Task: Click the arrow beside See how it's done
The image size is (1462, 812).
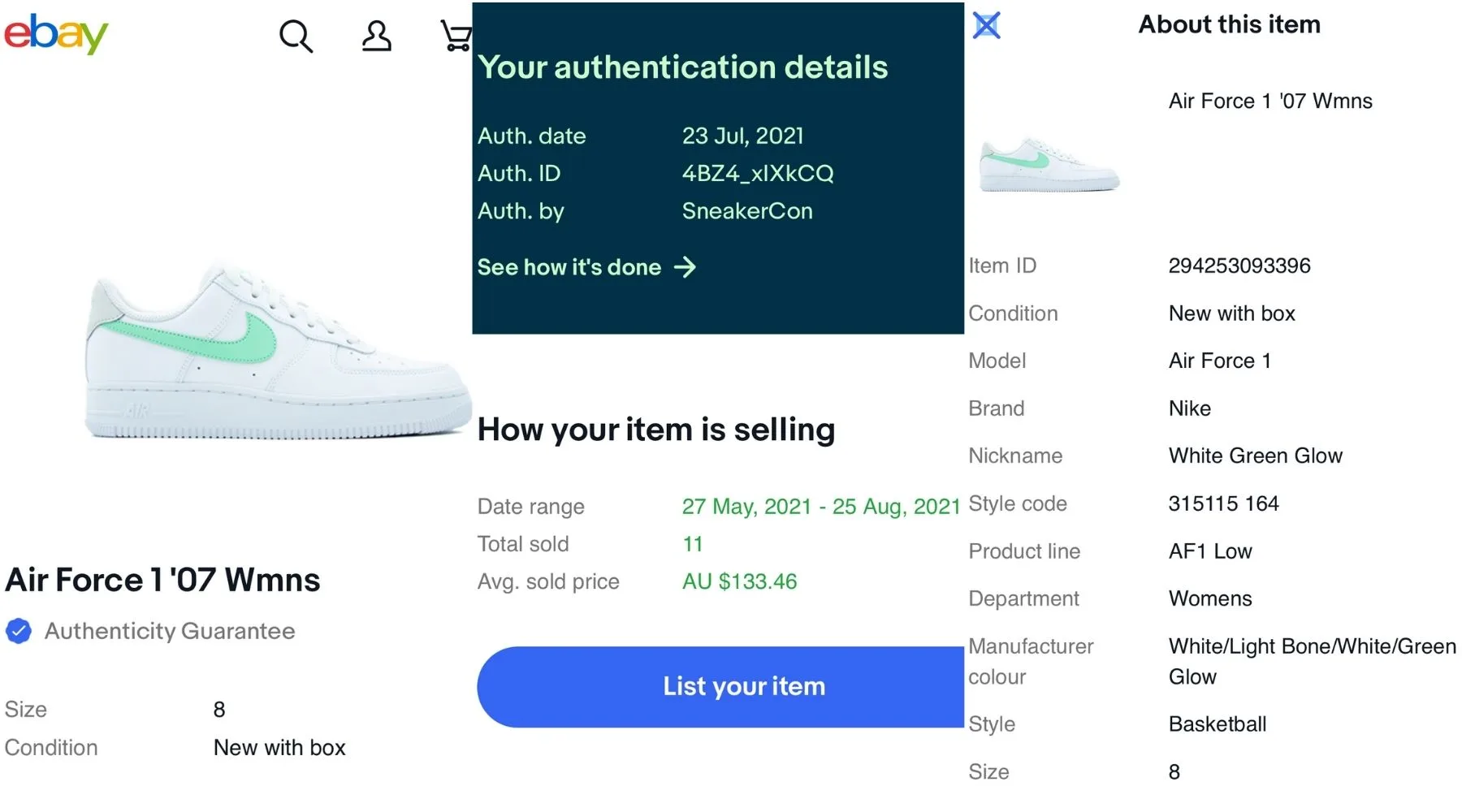Action: pyautogui.click(x=685, y=267)
